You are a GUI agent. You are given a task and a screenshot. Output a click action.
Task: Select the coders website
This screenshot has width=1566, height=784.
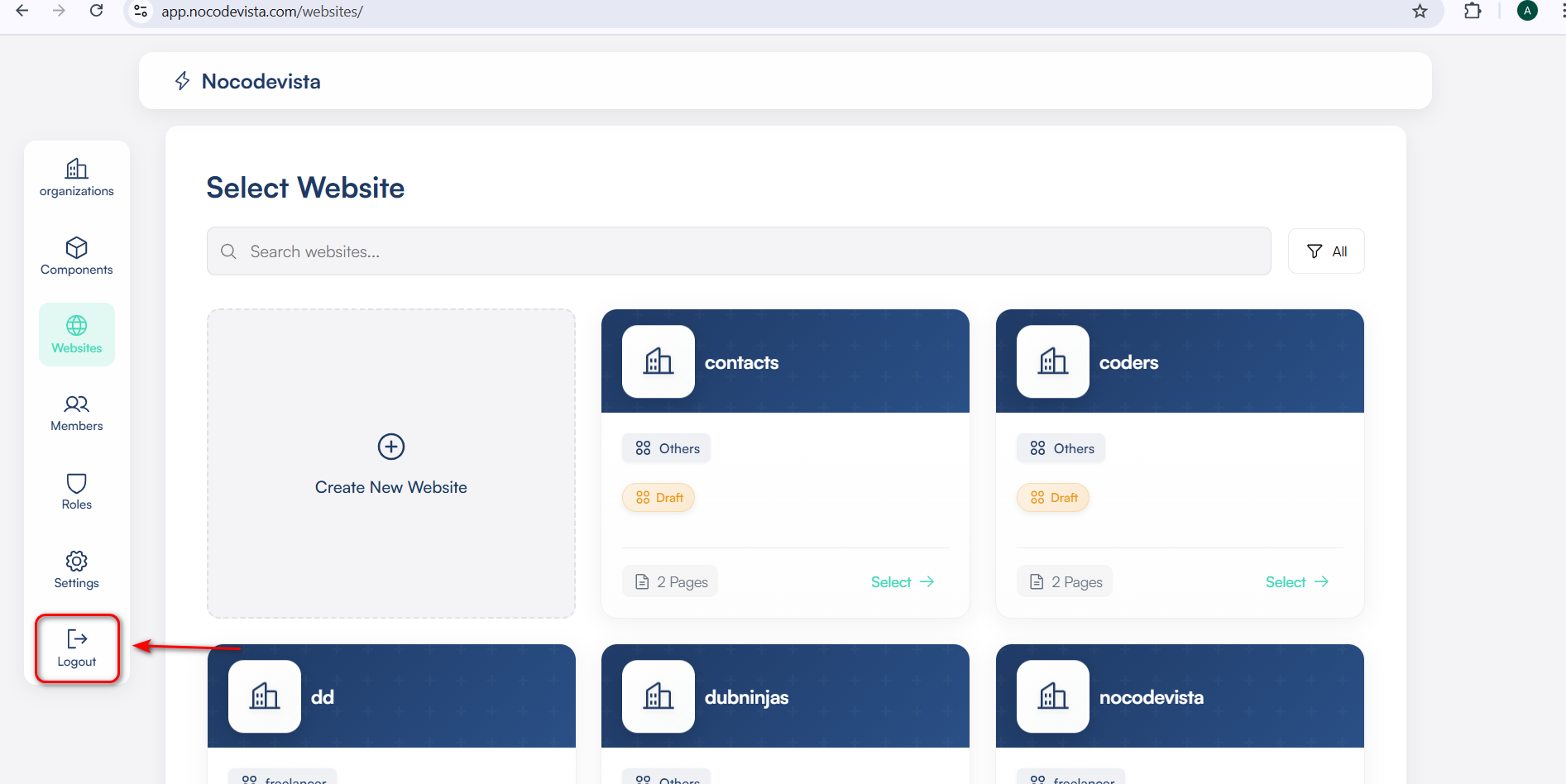coord(1296,582)
